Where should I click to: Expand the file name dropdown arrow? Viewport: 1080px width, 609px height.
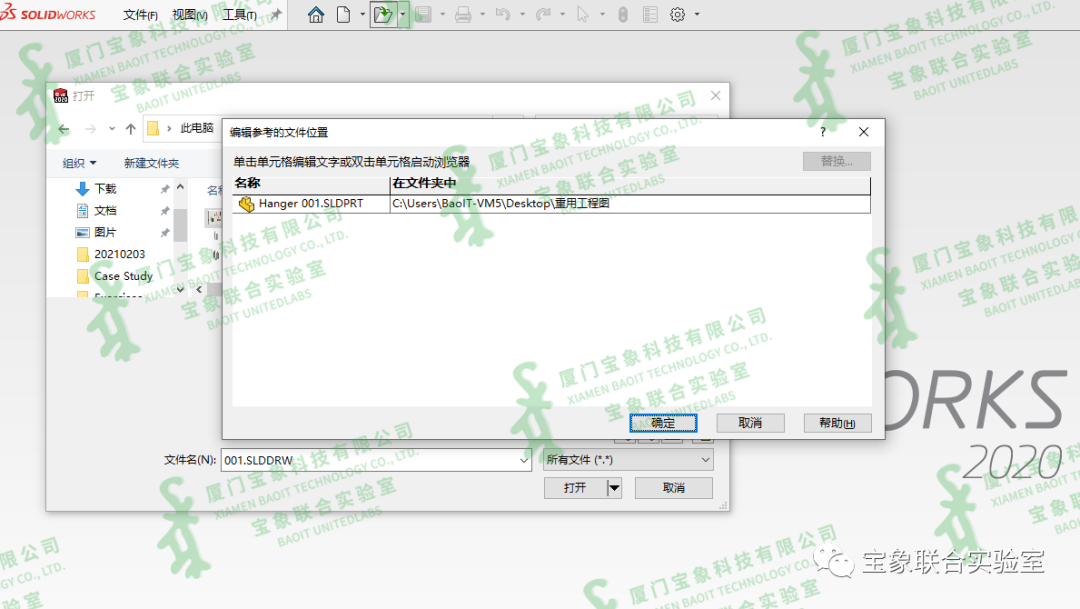[524, 460]
